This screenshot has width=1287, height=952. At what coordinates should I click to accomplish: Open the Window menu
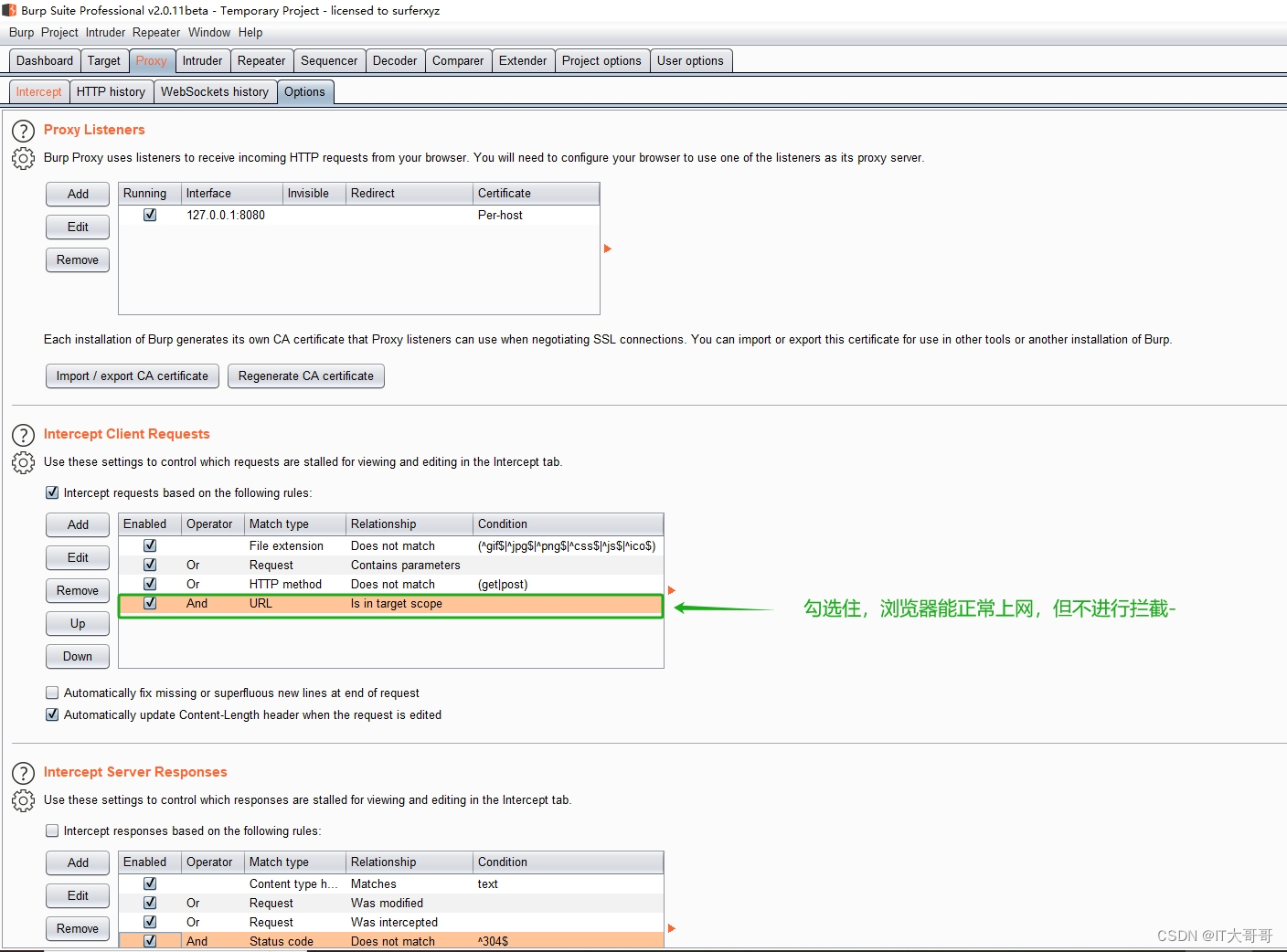(x=209, y=32)
